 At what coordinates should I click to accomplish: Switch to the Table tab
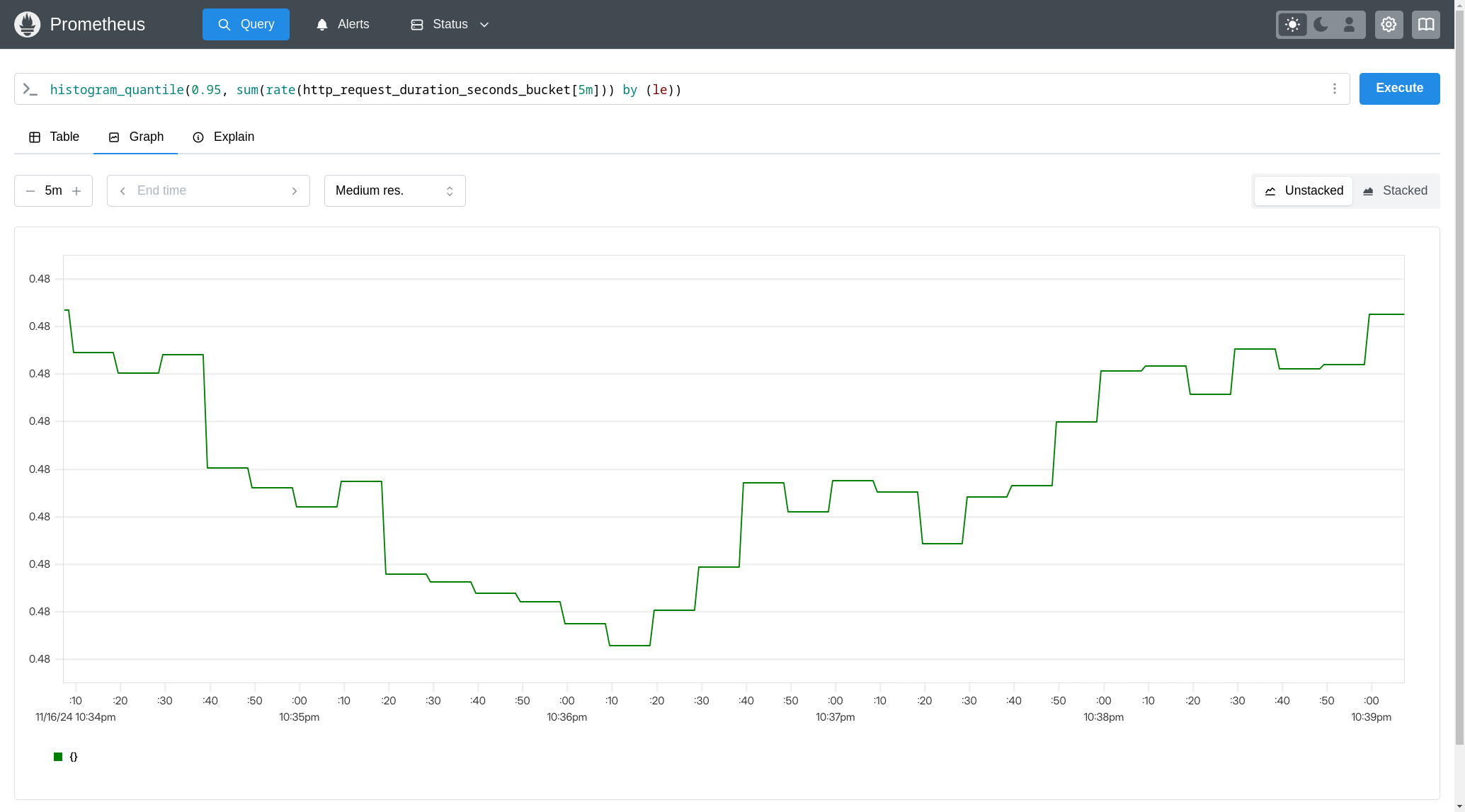54,137
